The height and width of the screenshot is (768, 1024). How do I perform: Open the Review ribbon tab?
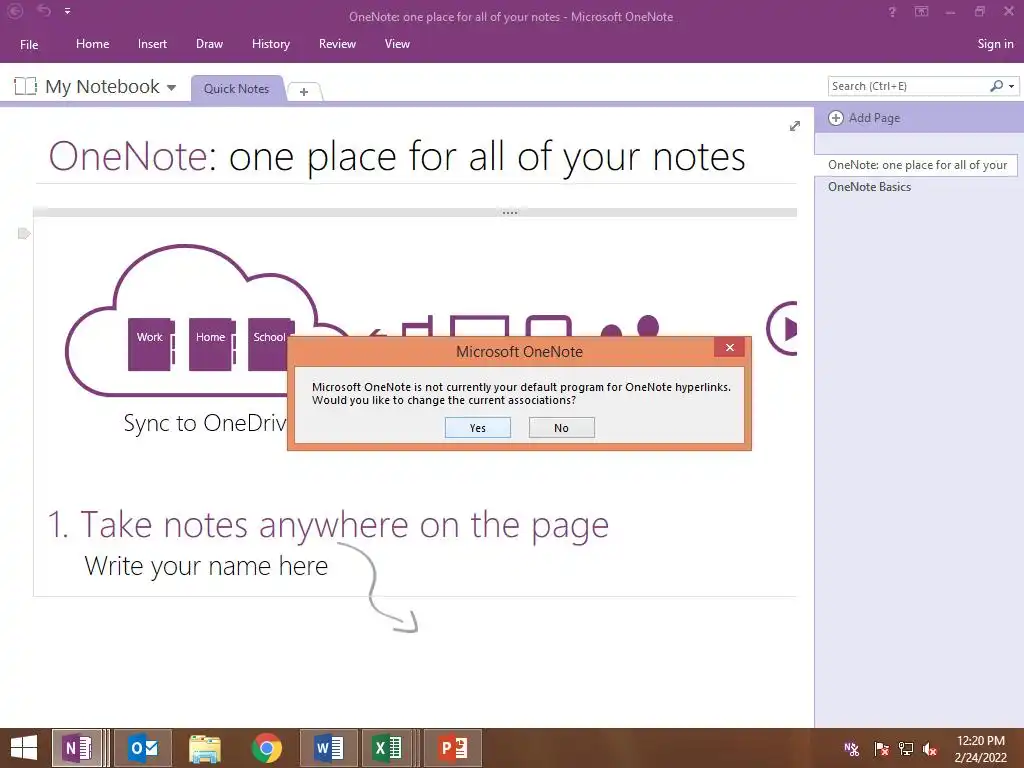tap(337, 44)
